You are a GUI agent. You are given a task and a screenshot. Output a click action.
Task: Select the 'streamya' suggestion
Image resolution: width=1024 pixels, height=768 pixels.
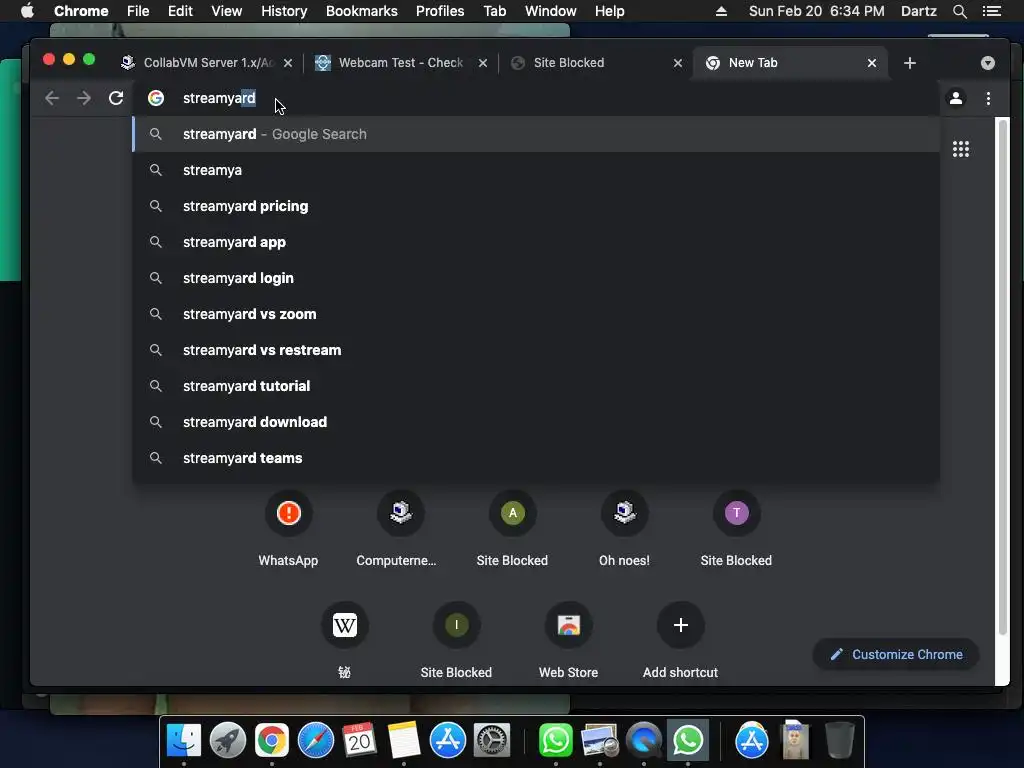coord(536,170)
